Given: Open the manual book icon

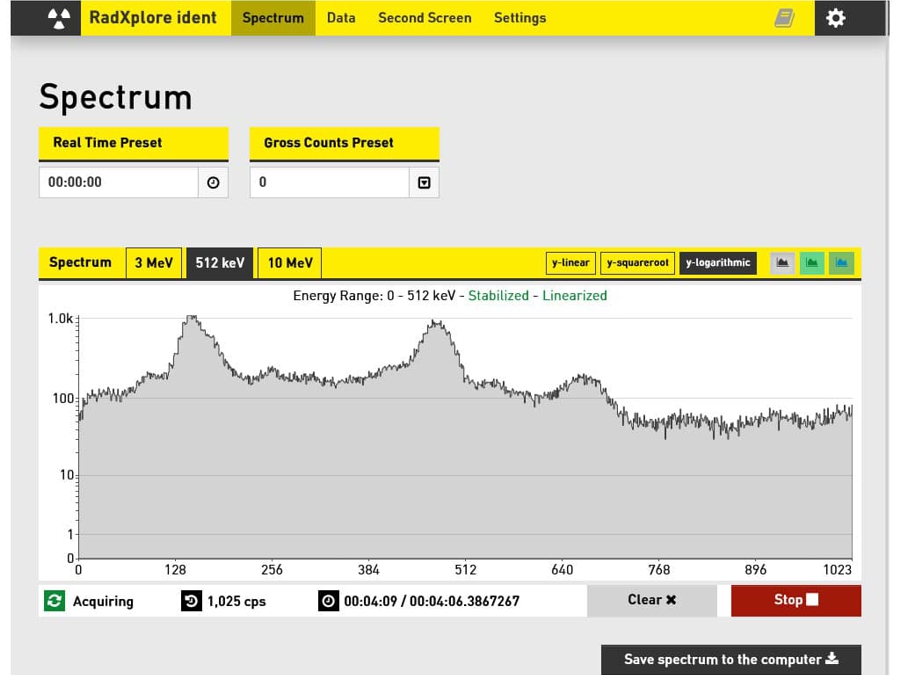Looking at the screenshot, I should point(785,18).
